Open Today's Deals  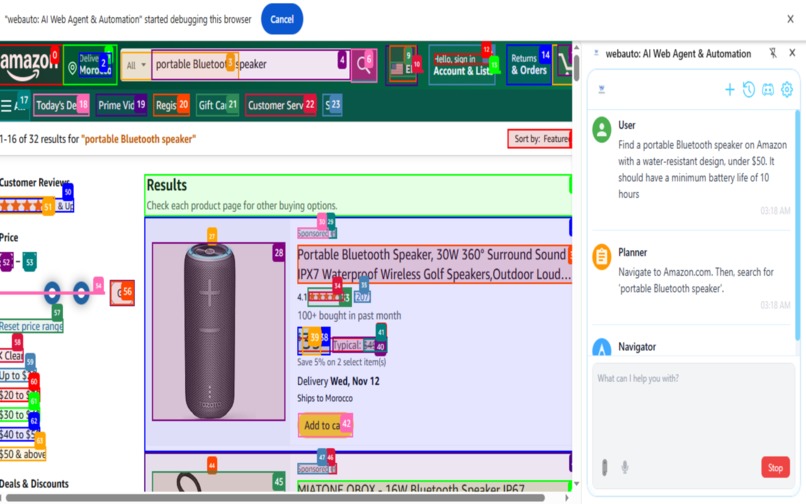[61, 105]
